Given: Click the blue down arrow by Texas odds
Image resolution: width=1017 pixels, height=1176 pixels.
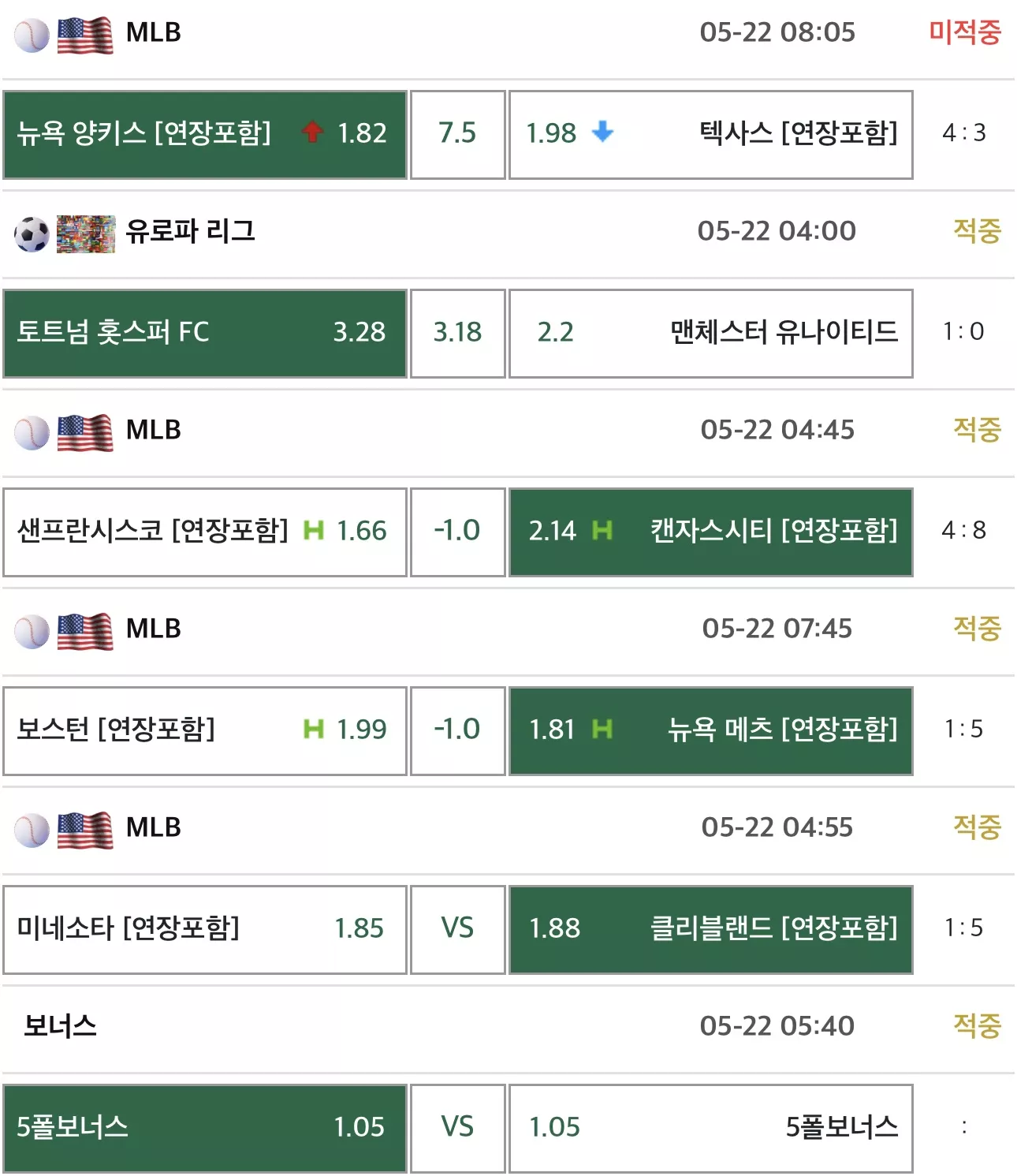Looking at the screenshot, I should [602, 132].
